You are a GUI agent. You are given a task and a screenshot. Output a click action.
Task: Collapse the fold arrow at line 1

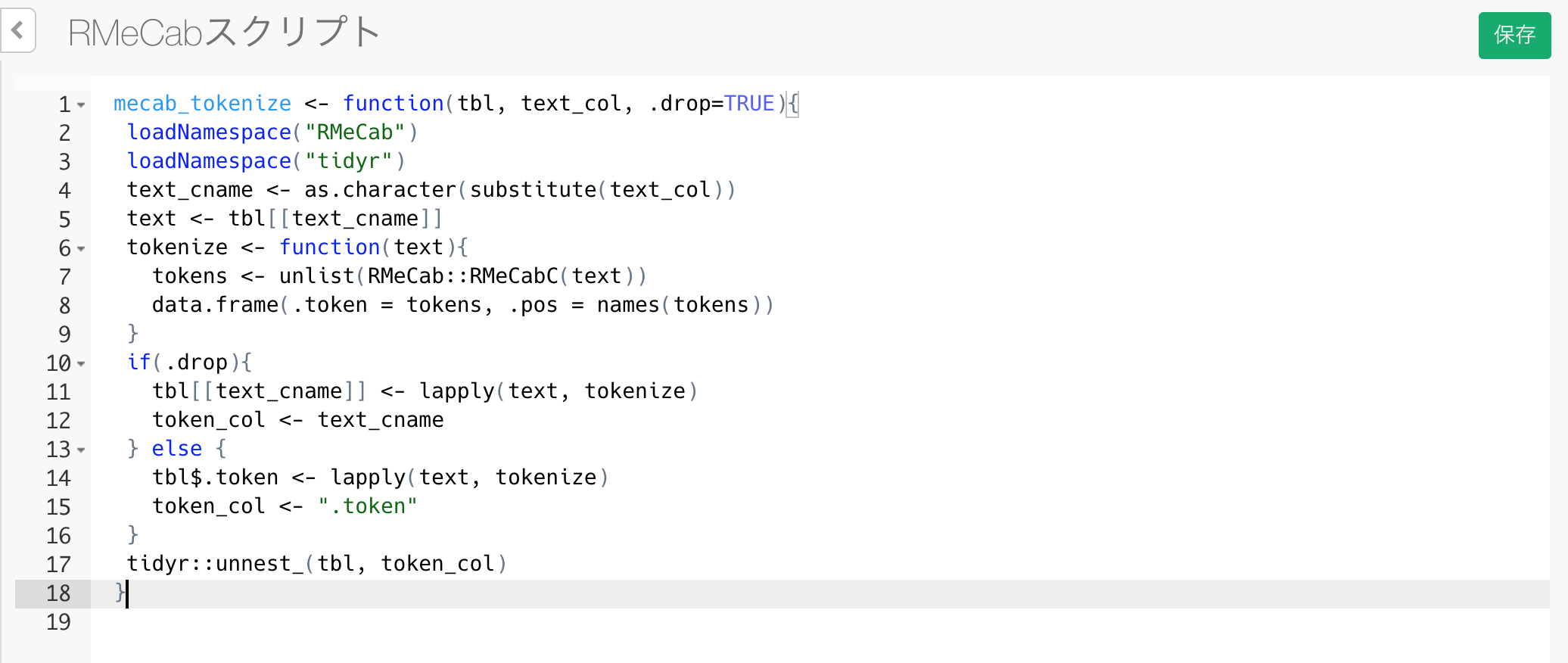click(81, 104)
